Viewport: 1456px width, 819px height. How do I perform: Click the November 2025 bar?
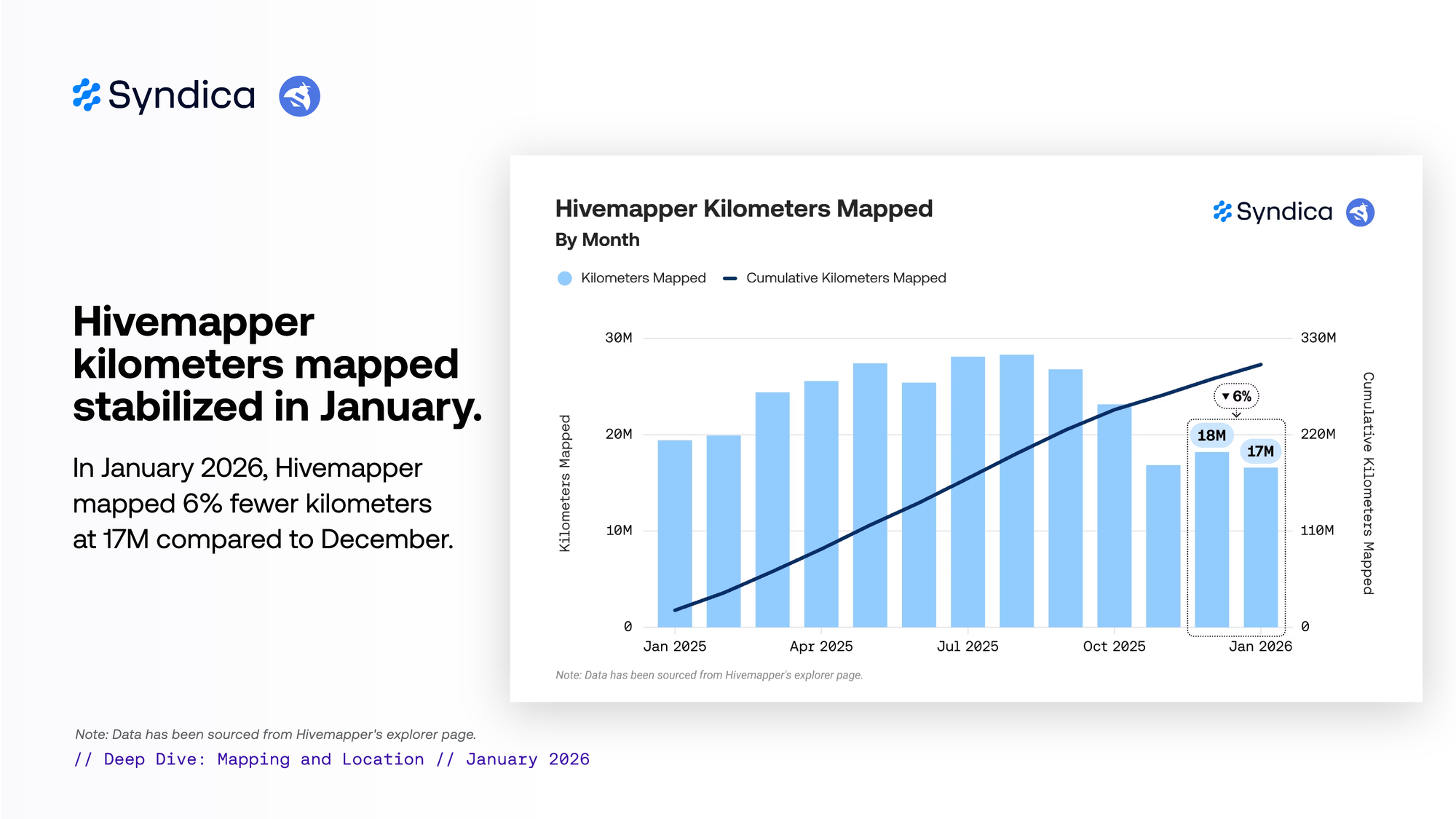point(1163,546)
